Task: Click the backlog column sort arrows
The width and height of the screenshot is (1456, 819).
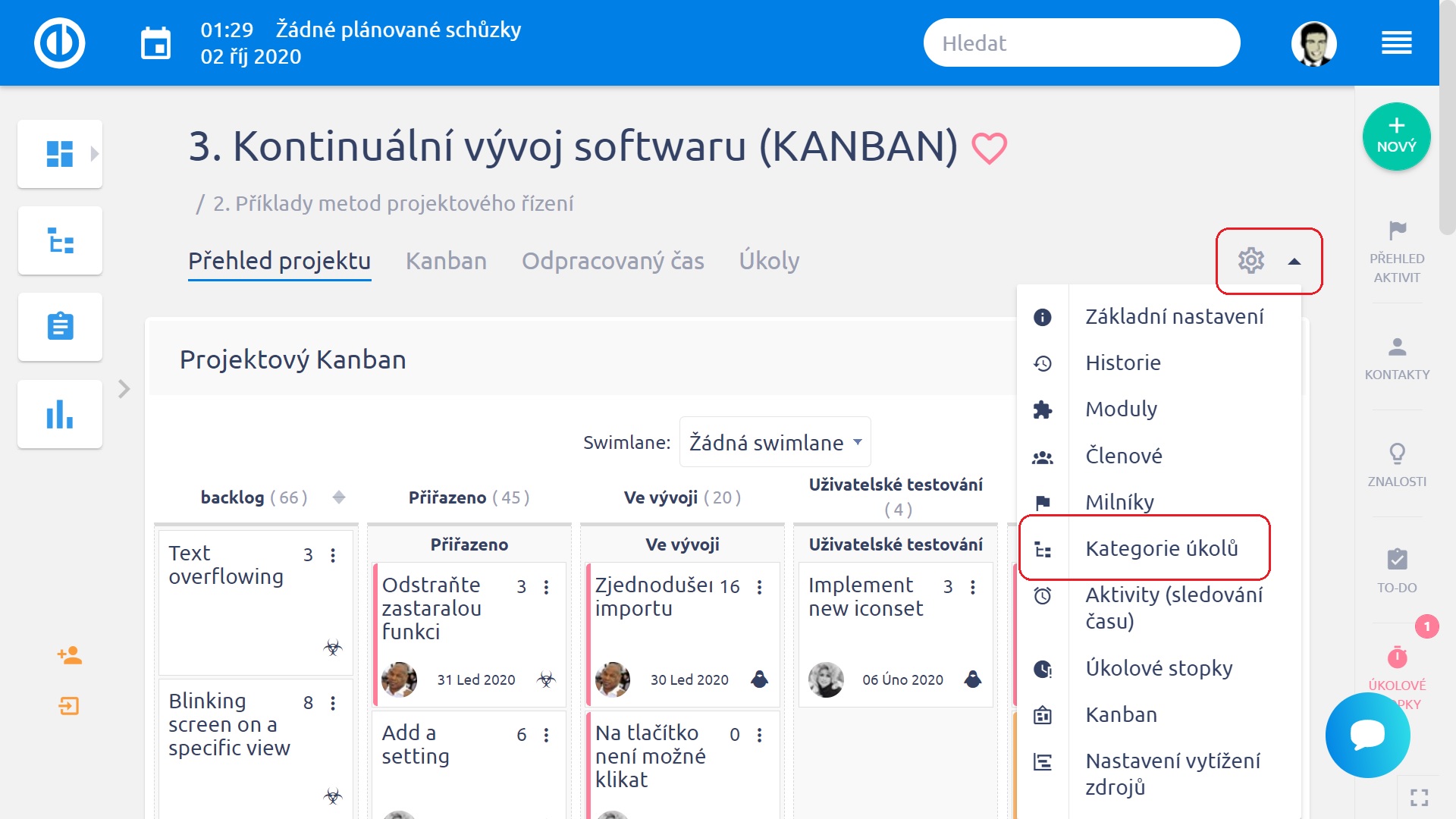Action: click(x=339, y=497)
